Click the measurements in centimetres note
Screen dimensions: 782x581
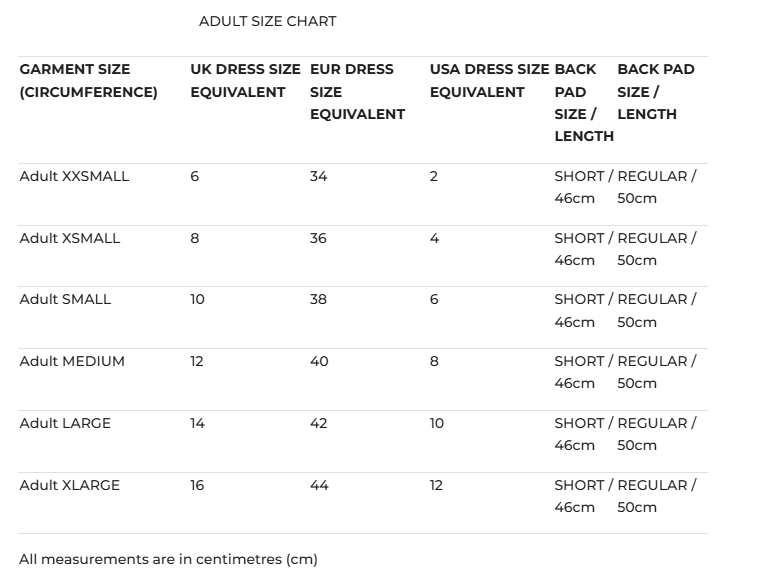(x=168, y=560)
